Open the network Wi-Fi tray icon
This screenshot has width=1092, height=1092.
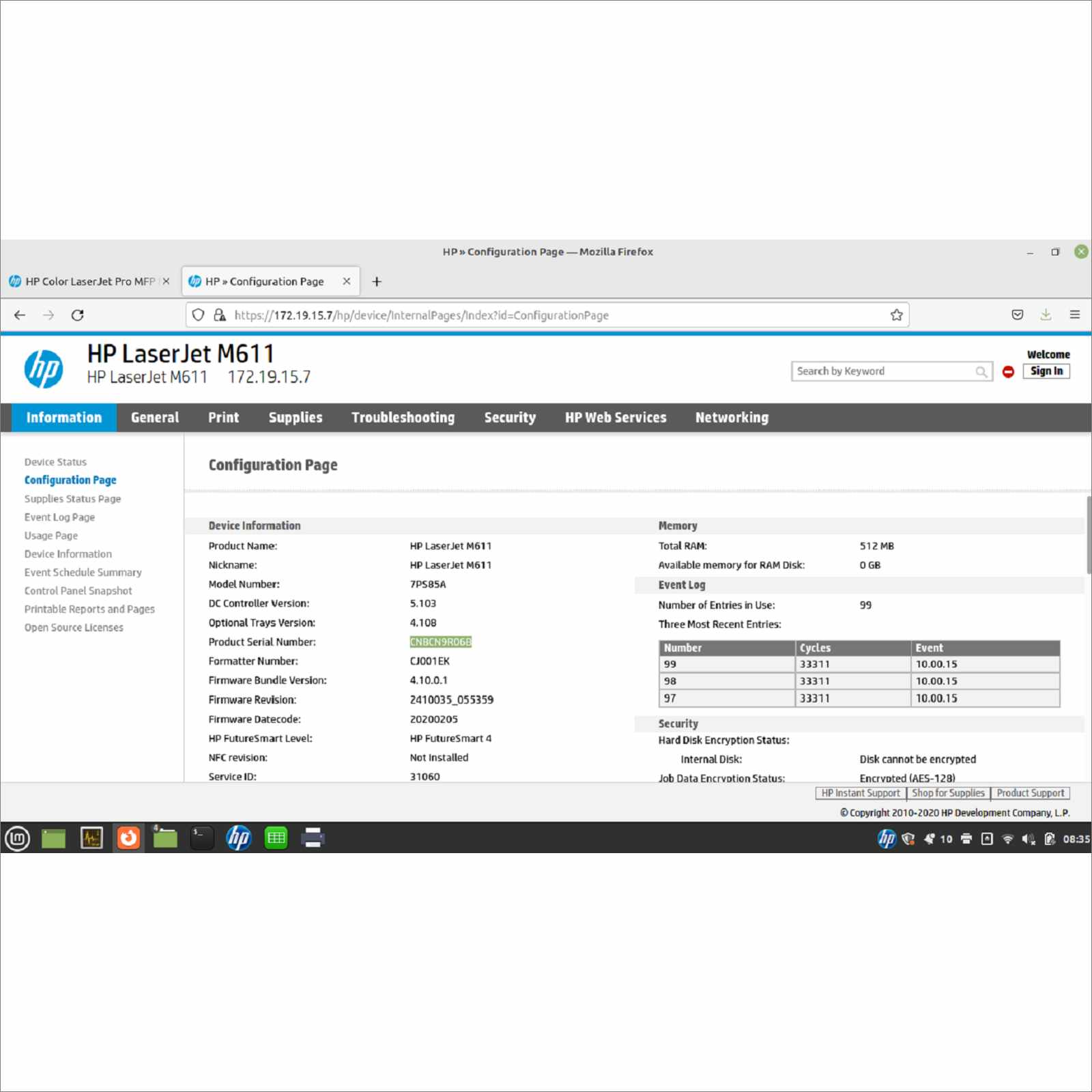point(1007,839)
